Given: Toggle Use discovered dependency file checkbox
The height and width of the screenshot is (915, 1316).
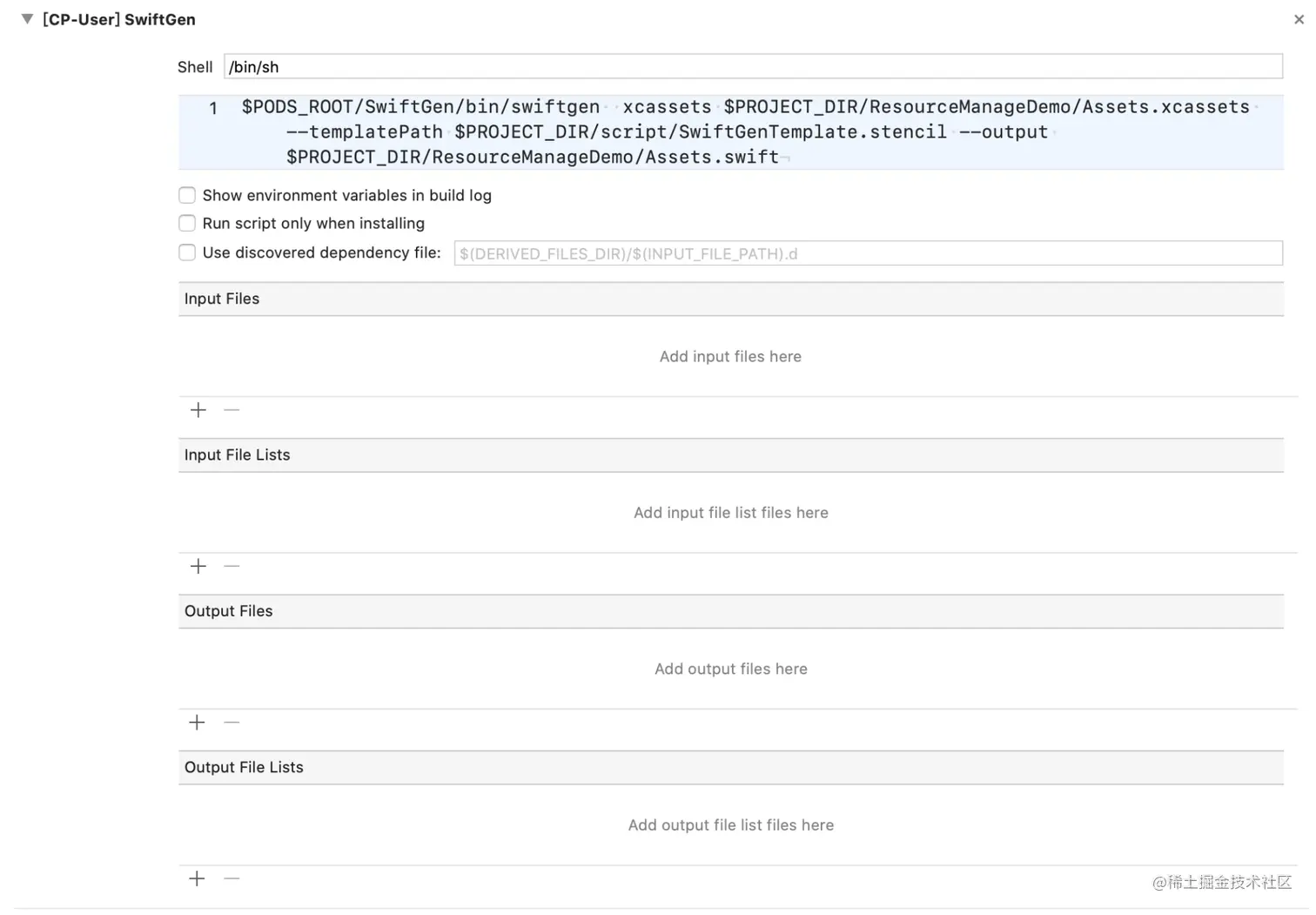Looking at the screenshot, I should (x=187, y=252).
